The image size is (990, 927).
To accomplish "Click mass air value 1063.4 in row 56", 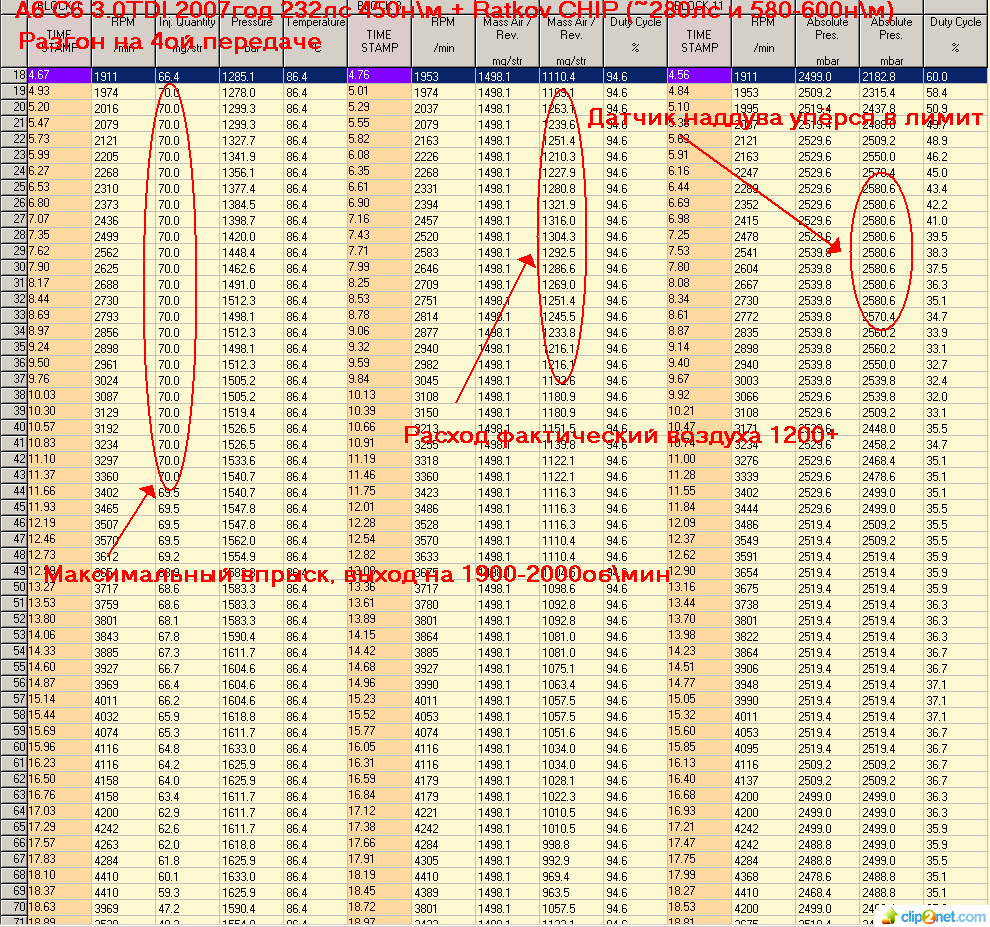I will click(571, 685).
